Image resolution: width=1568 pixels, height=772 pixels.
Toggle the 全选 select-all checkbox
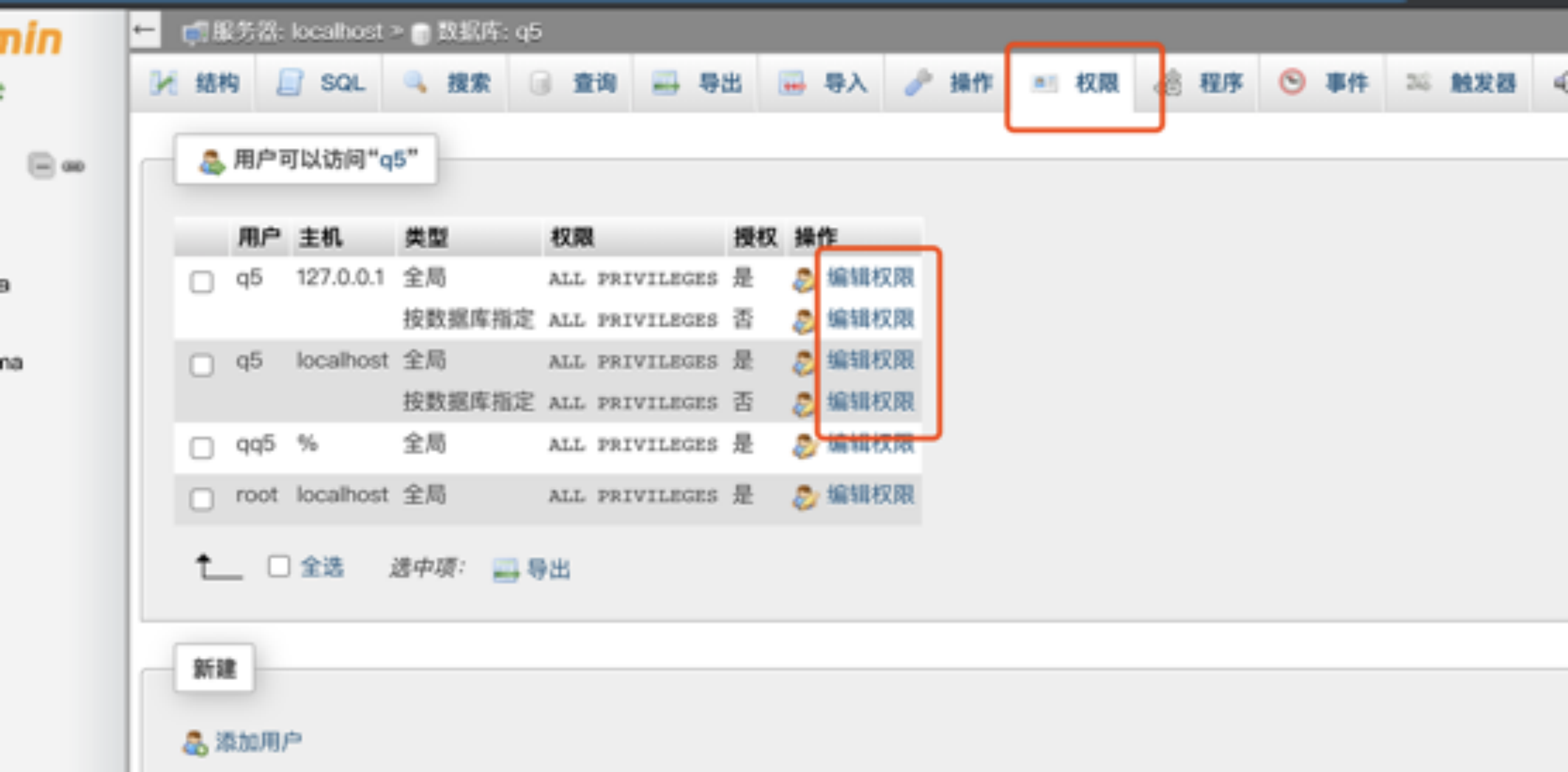point(279,566)
